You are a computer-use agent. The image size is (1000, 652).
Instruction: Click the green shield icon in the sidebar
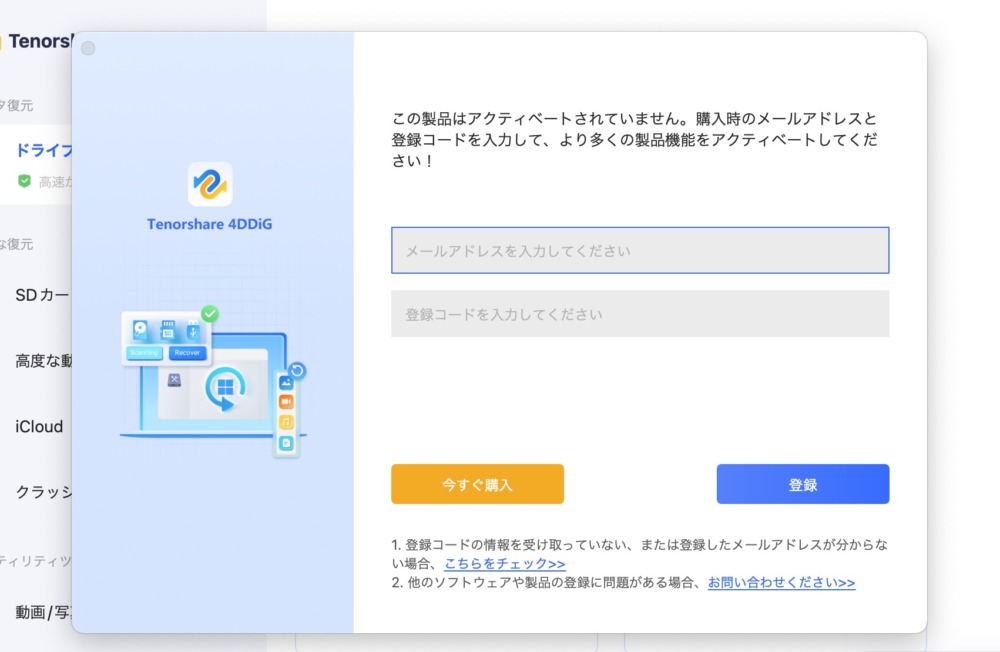click(24, 181)
